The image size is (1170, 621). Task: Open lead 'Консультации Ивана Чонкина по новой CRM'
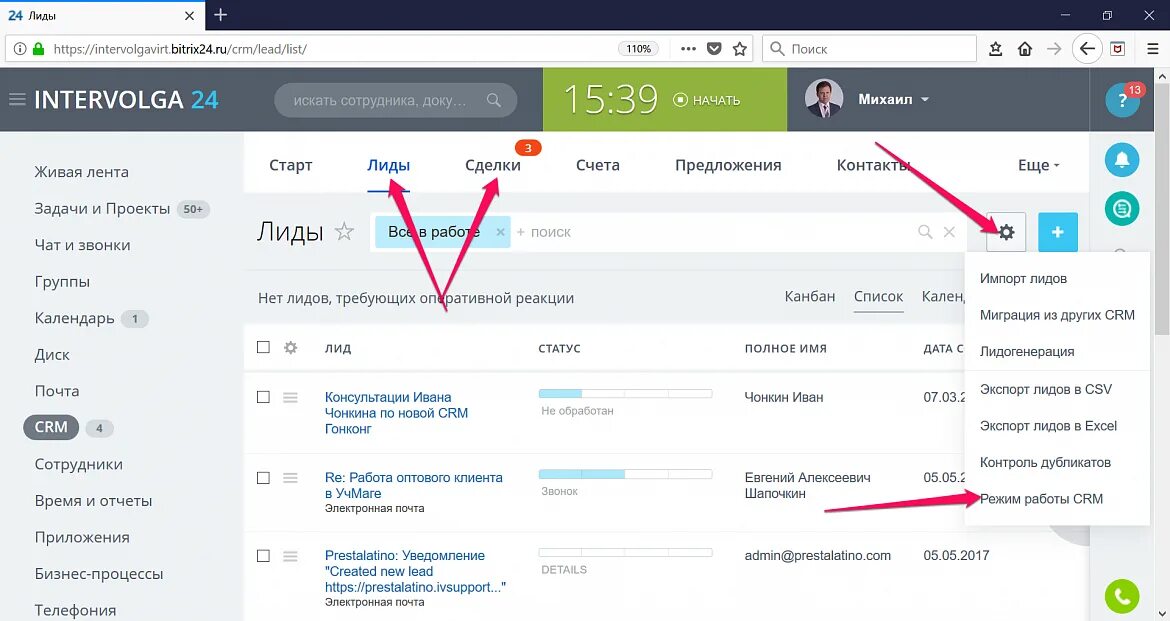[396, 413]
